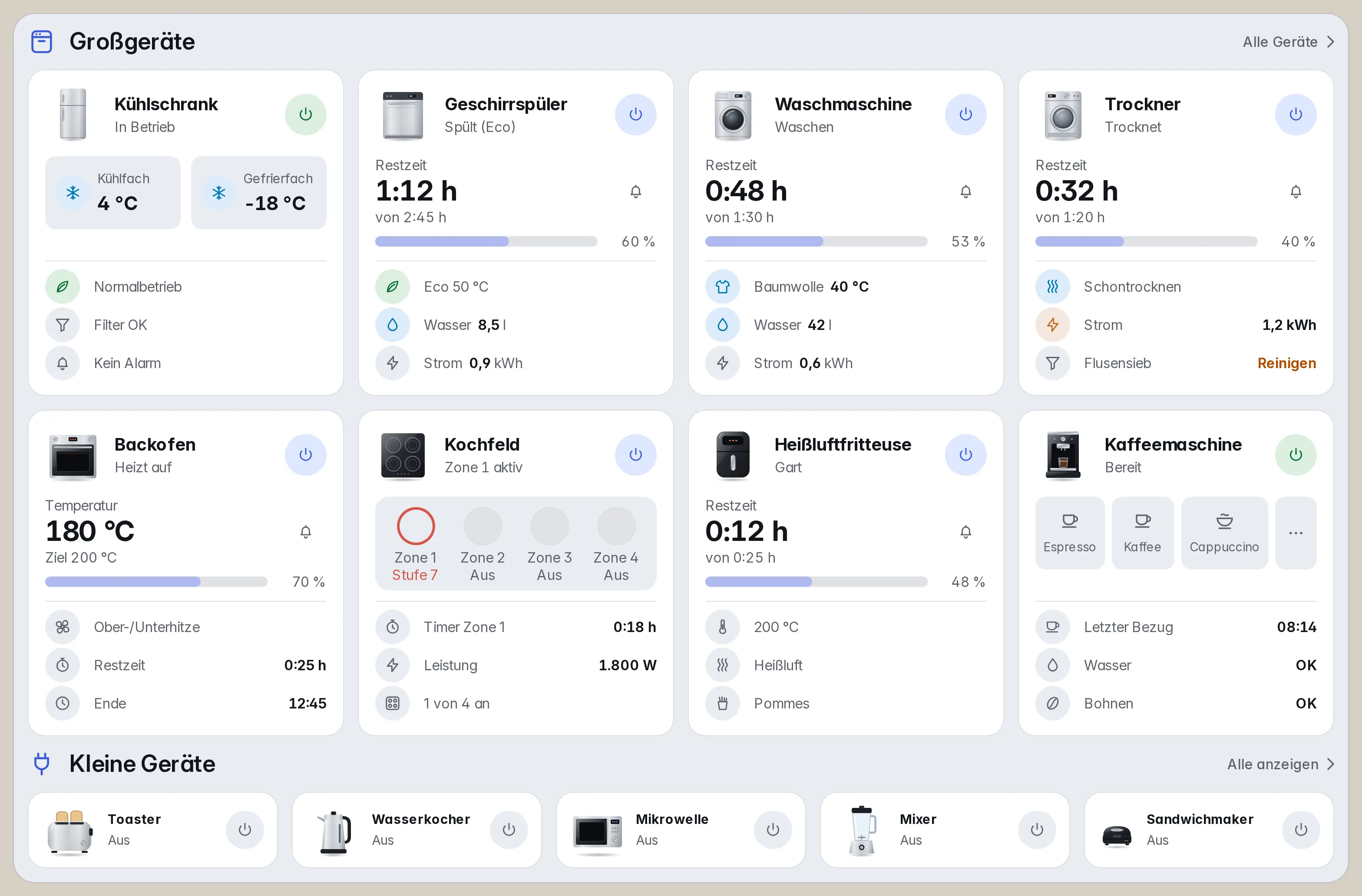1362x896 pixels.
Task: Open the Kühlfach 4 °C tile
Action: tap(113, 193)
